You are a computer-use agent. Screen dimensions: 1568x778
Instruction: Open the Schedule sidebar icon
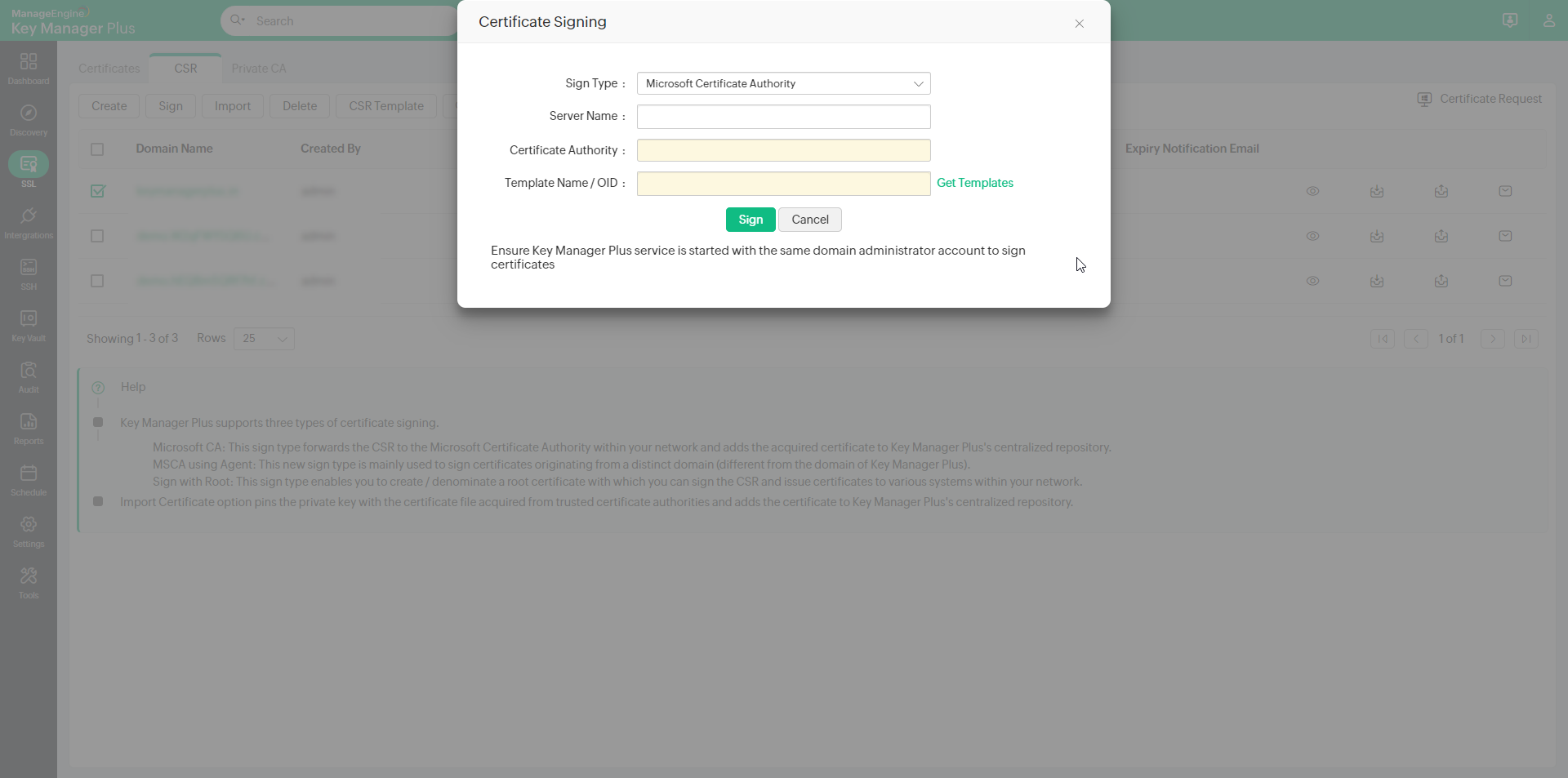click(29, 479)
